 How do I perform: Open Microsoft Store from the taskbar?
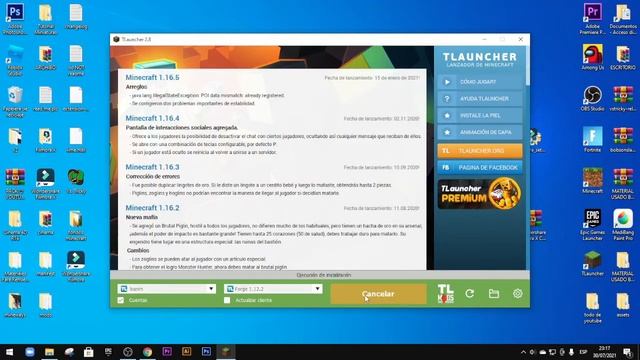[89, 352]
